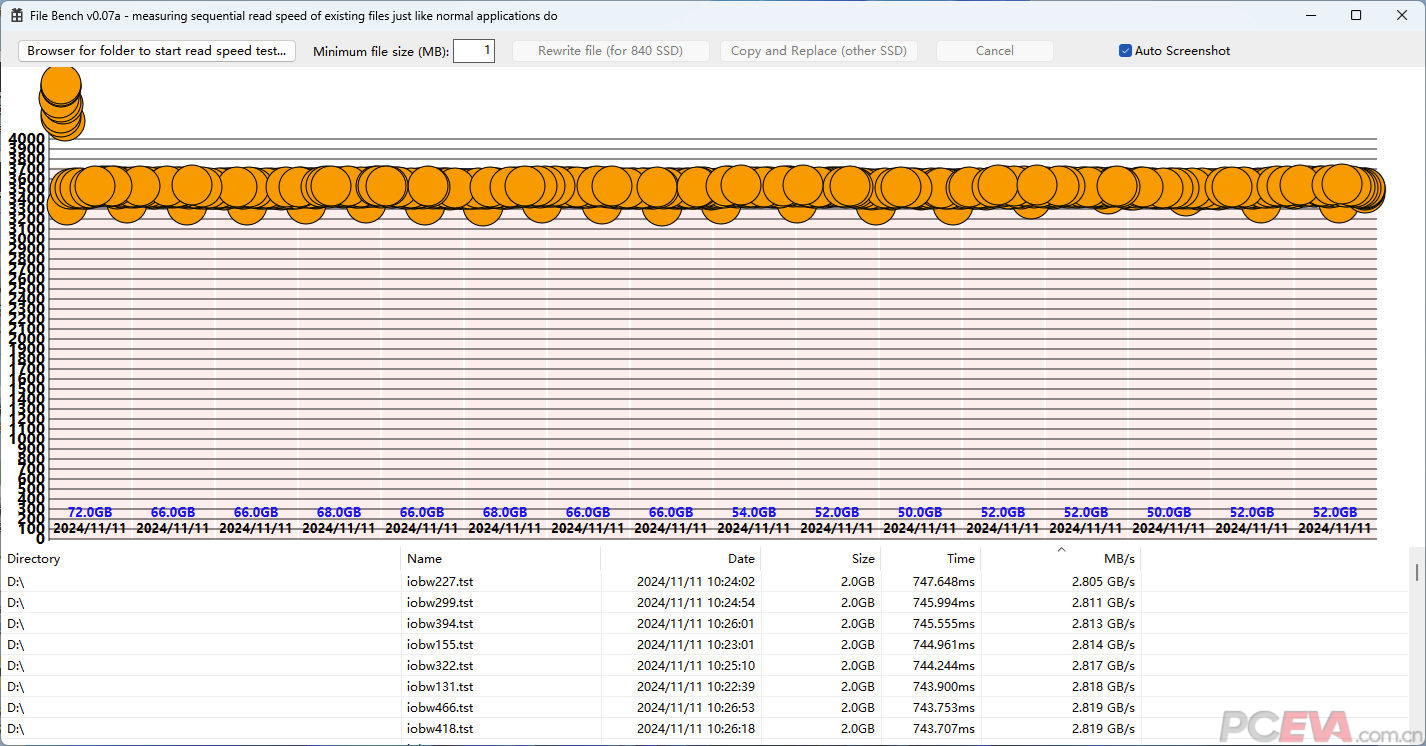Click the results list vertical scrollbar thumb
The height and width of the screenshot is (746, 1426).
[x=1416, y=571]
